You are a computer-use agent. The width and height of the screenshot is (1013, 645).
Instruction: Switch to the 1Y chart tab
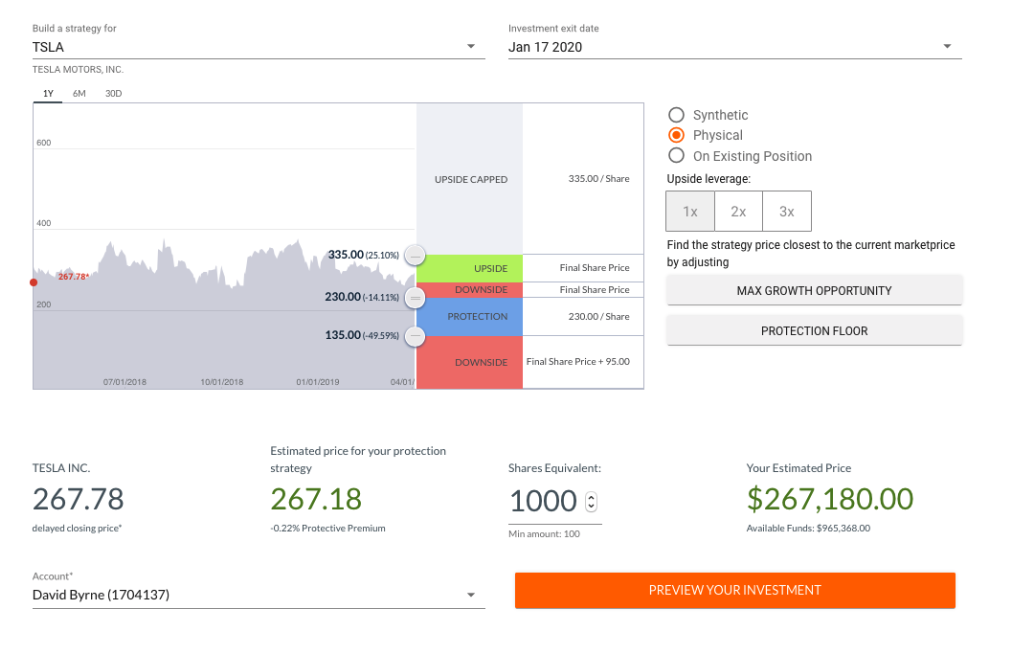click(x=48, y=94)
